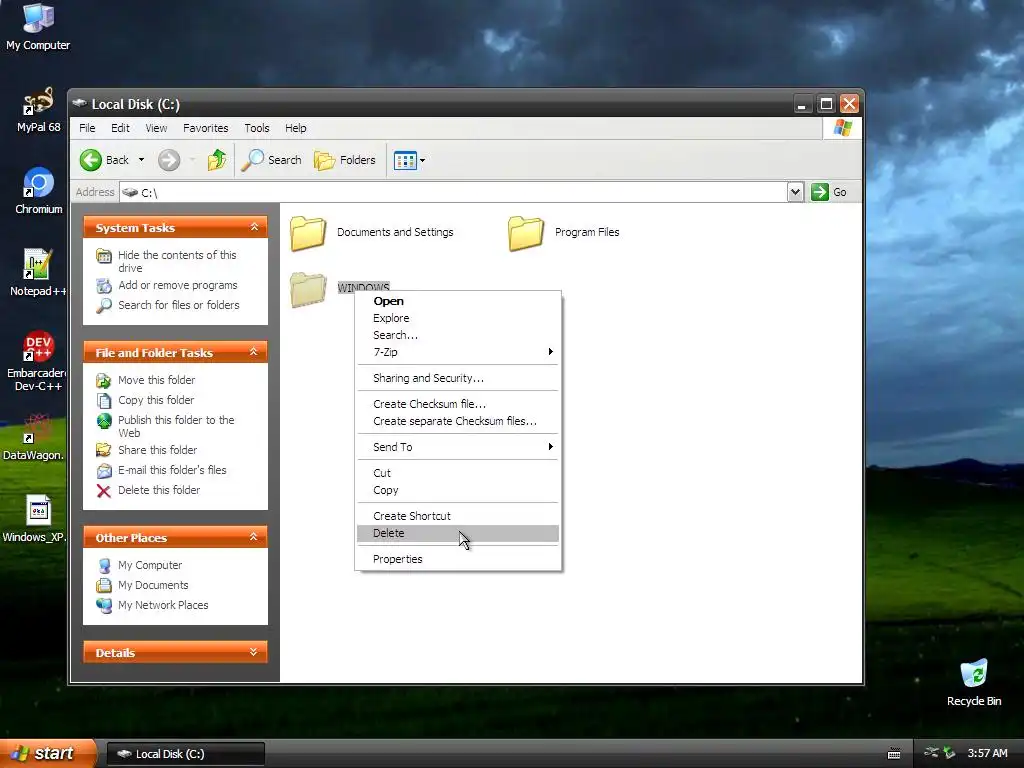Click the 3:57 AM tray clock
Screen dimensions: 1024x768
(987, 754)
